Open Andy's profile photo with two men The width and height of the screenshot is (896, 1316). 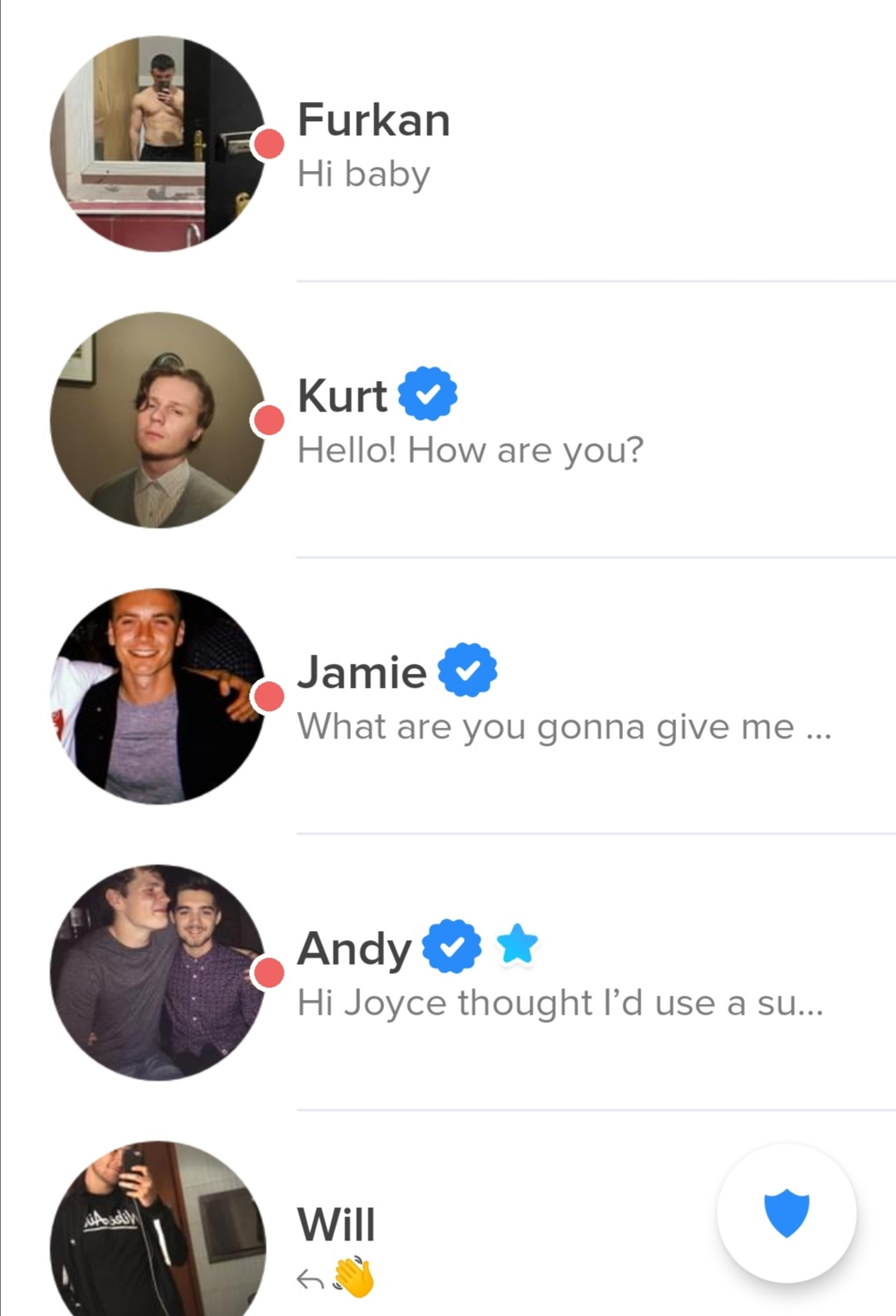158,972
